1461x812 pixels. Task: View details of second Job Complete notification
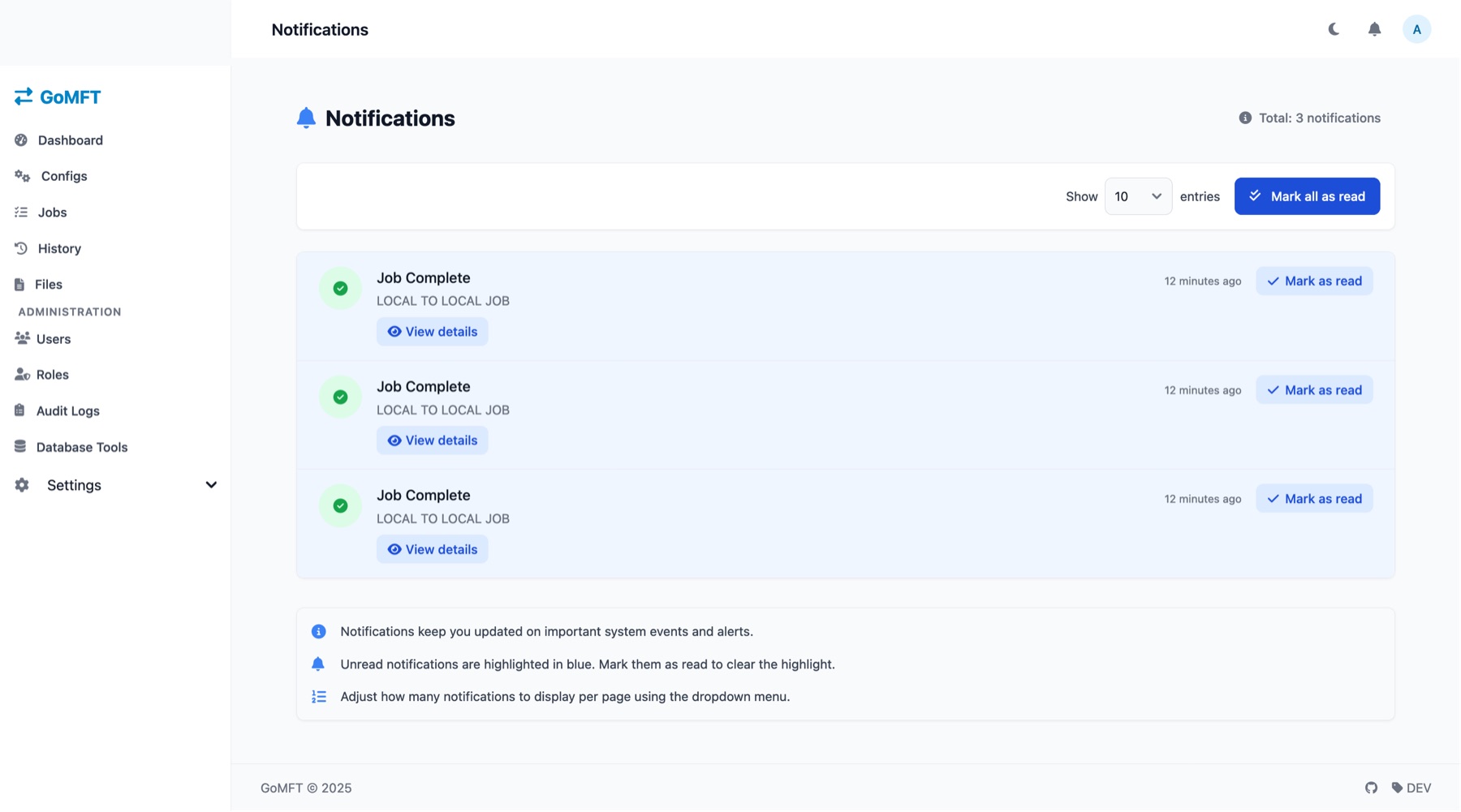432,440
